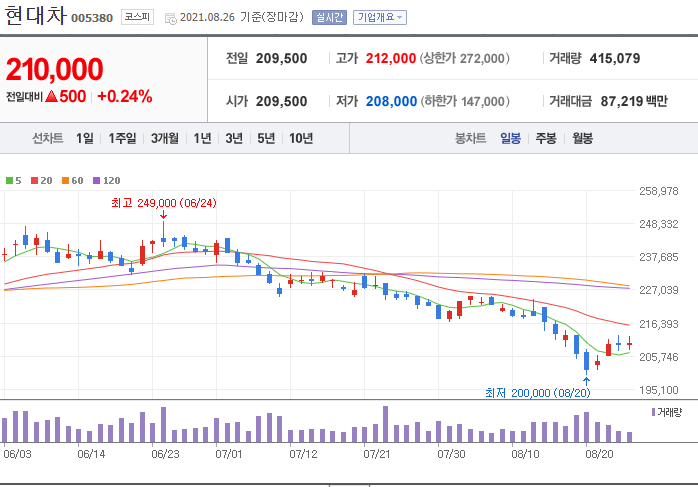Click the calendar icon before 2021.08.26
The image size is (698, 487).
coord(170,19)
